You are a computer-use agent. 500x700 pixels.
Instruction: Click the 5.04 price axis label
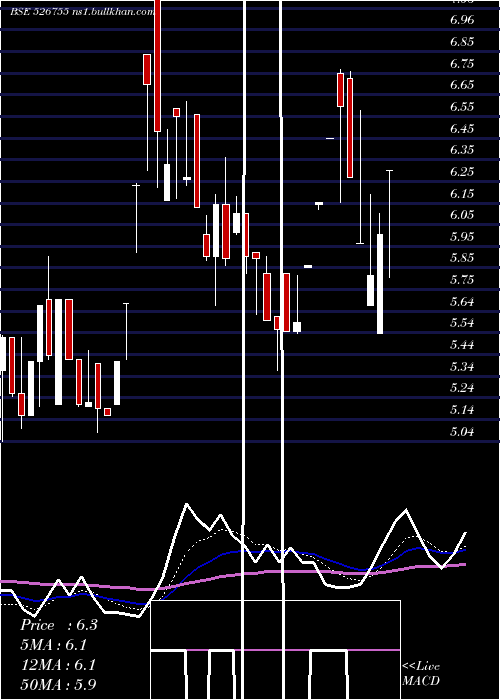tap(462, 432)
